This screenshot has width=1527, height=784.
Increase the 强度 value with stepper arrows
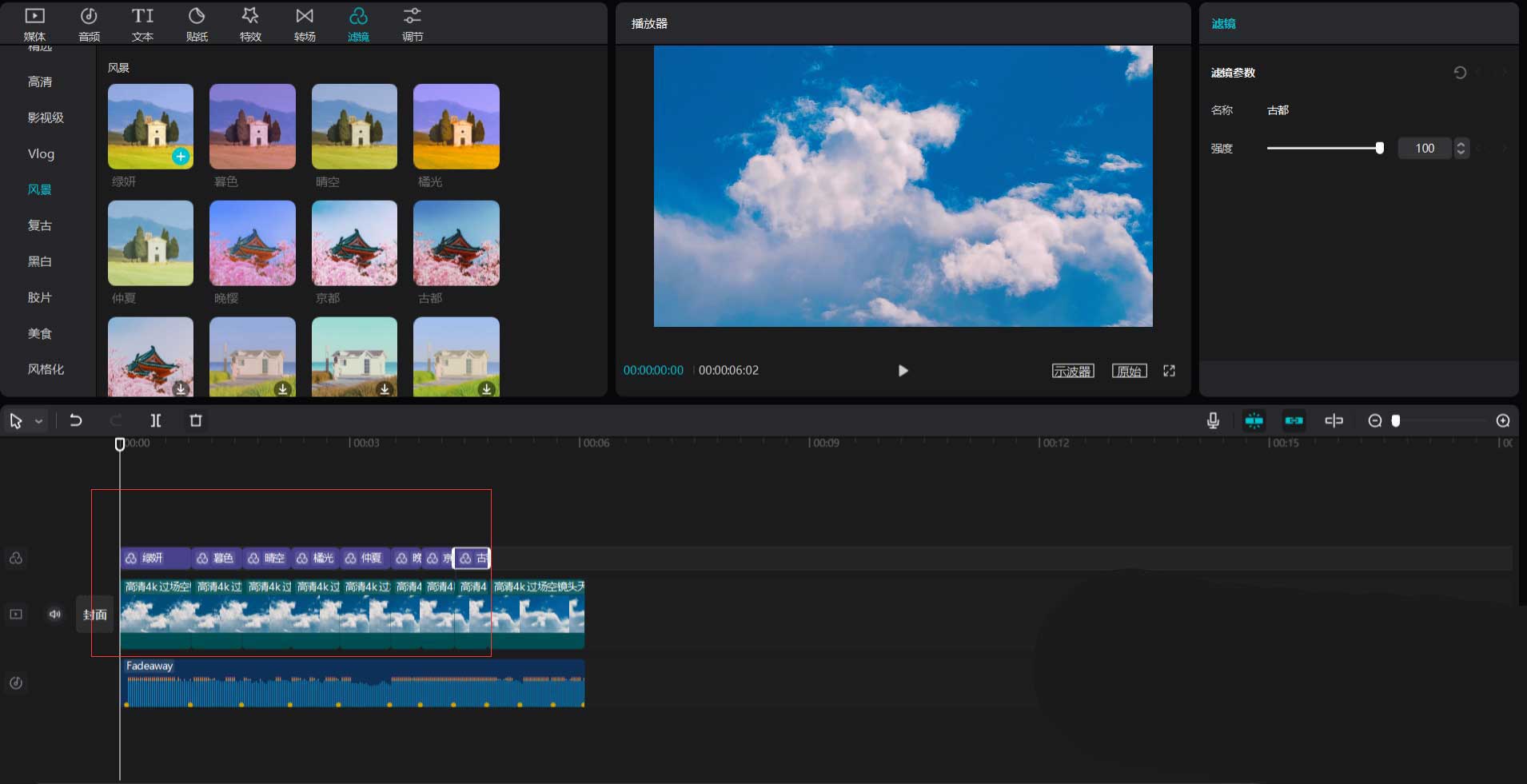[1461, 144]
